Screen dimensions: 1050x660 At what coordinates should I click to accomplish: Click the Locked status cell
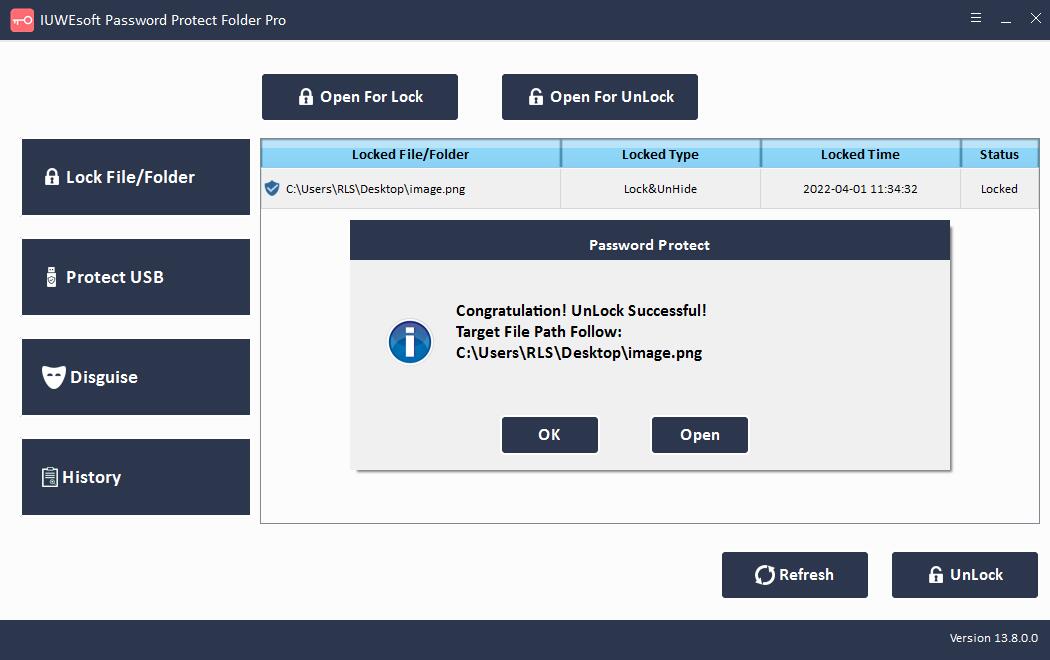(999, 189)
